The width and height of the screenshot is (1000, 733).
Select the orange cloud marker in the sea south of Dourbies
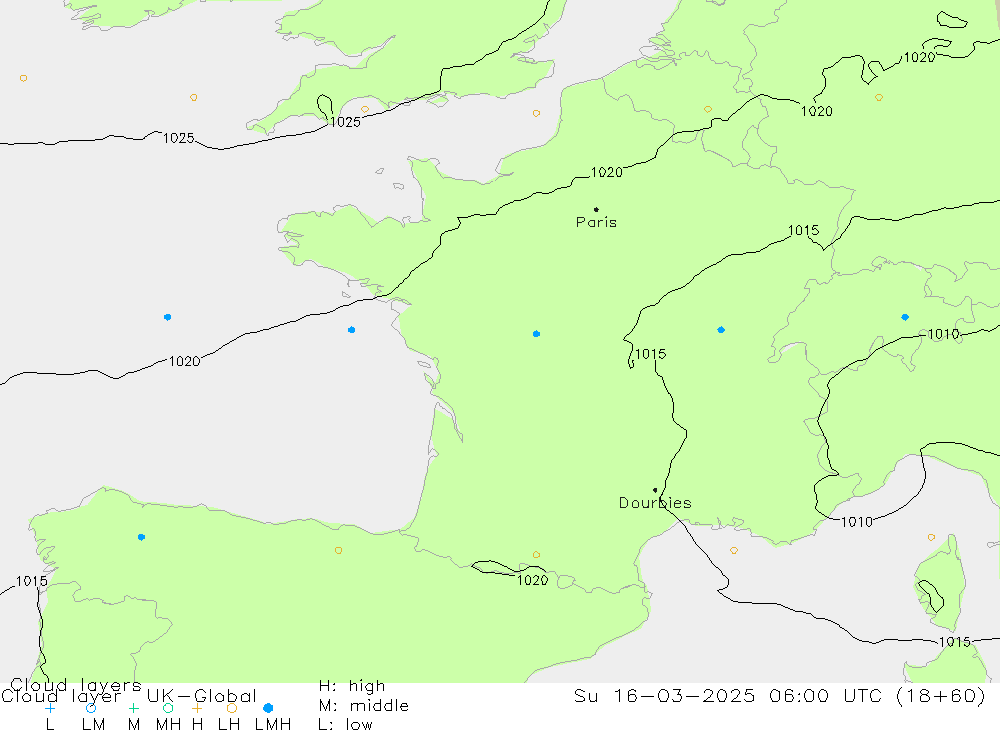click(734, 551)
